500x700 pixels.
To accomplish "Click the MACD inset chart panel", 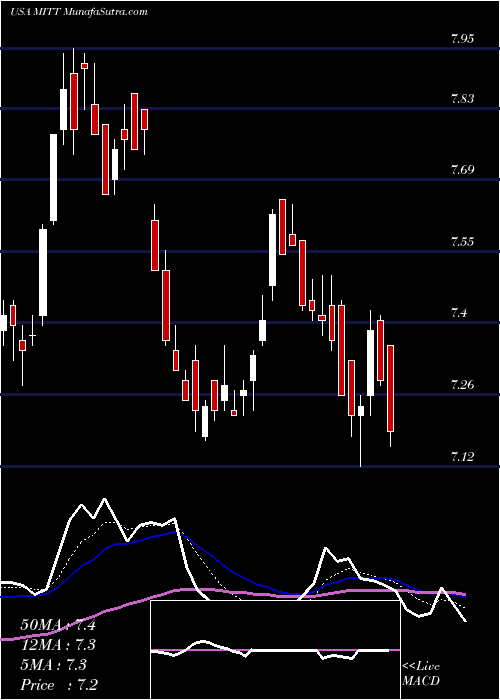I will [275, 650].
